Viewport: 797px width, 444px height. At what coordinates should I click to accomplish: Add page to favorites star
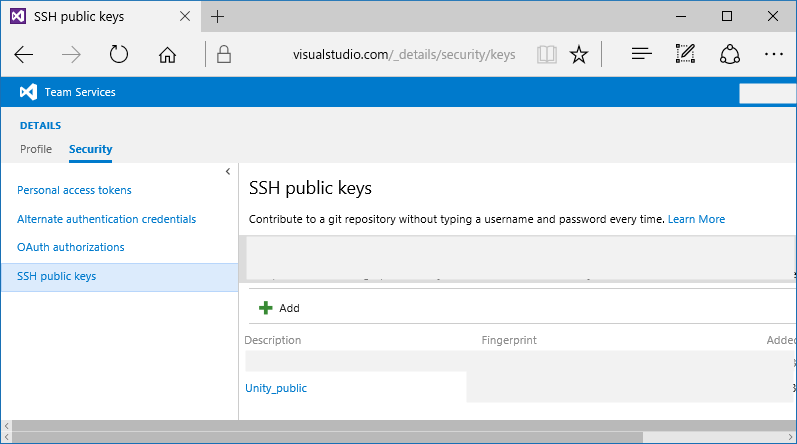pyautogui.click(x=579, y=54)
